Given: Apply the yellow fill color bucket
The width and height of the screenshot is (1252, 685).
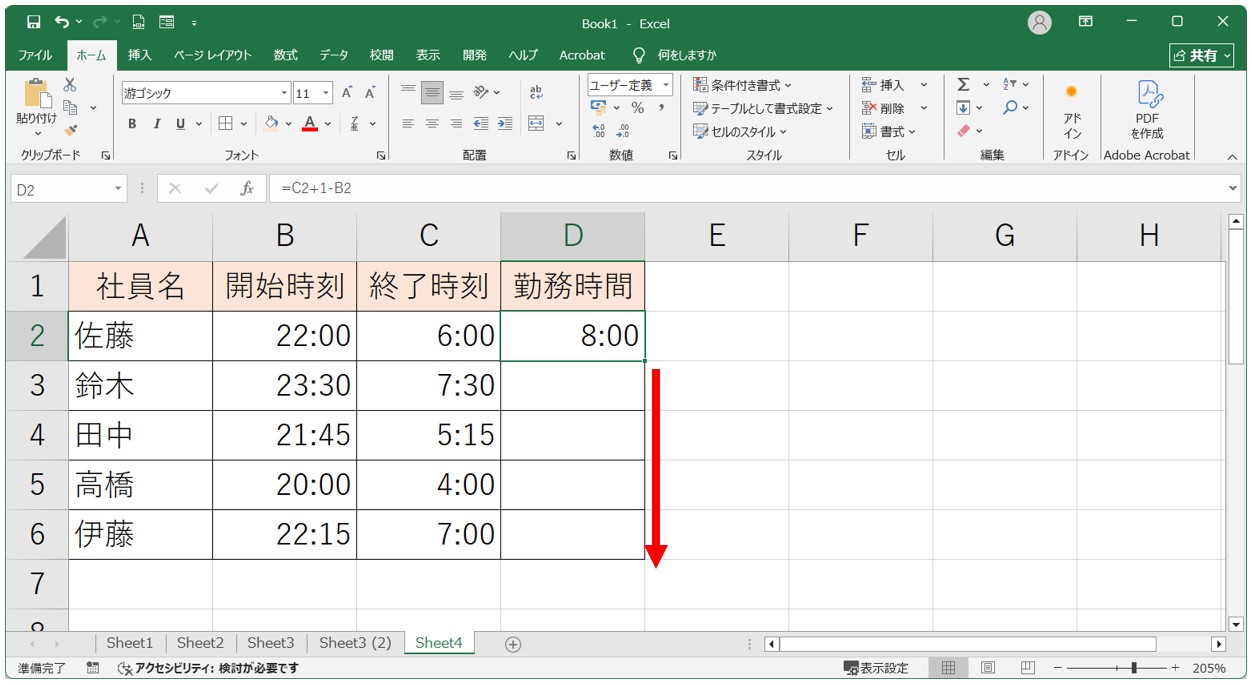Looking at the screenshot, I should [x=271, y=124].
